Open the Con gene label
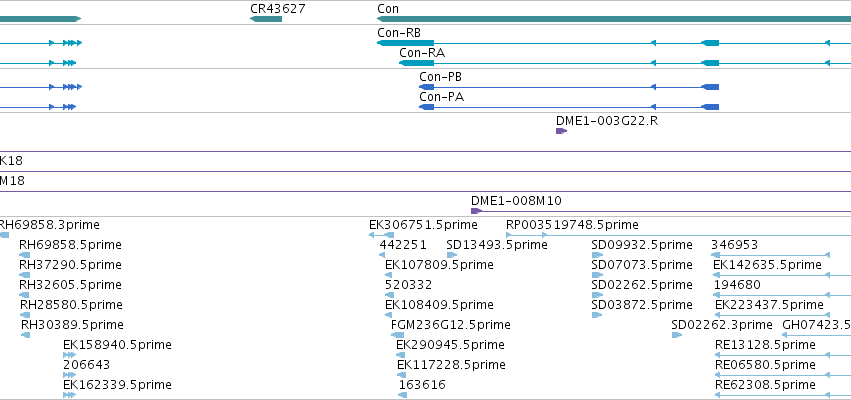This screenshot has width=851, height=400. point(388,9)
